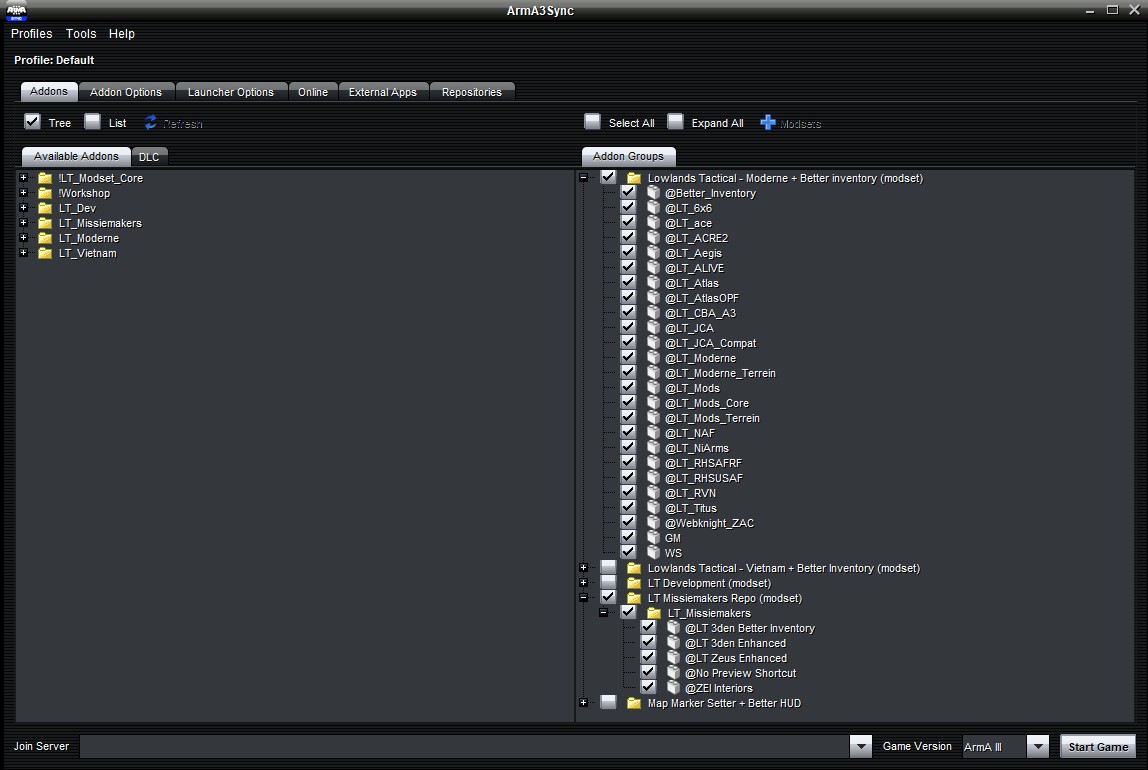Image resolution: width=1148 pixels, height=770 pixels.
Task: Click the @LT_Moderne addon box icon
Action: pyautogui.click(x=654, y=358)
